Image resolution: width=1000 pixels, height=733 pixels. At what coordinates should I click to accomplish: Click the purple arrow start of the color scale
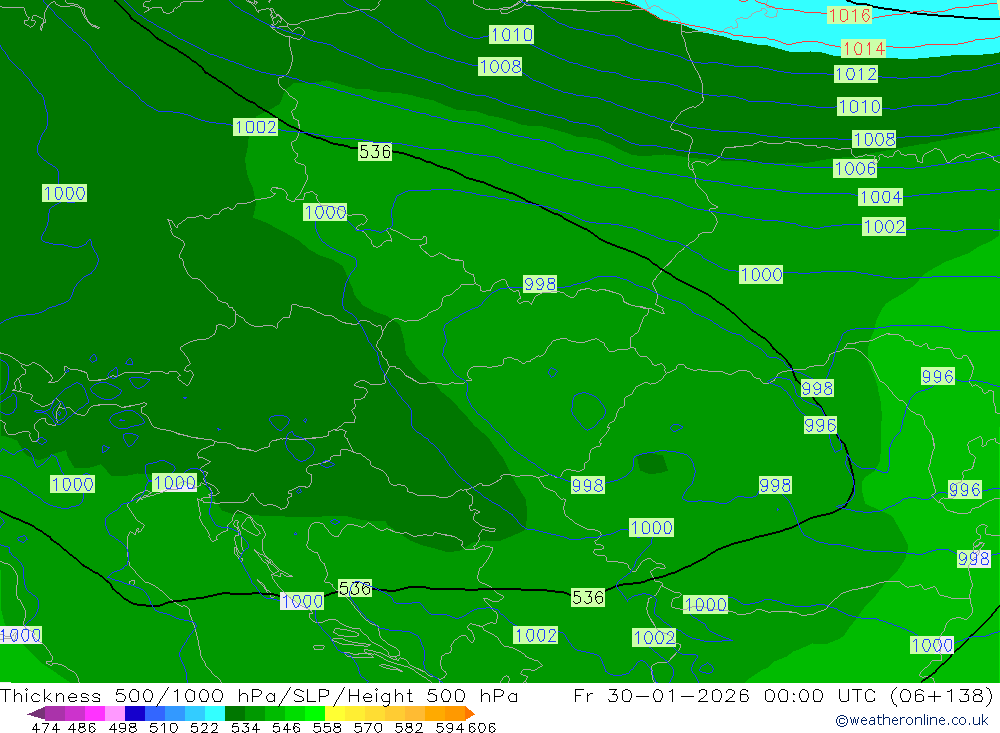pos(36,713)
